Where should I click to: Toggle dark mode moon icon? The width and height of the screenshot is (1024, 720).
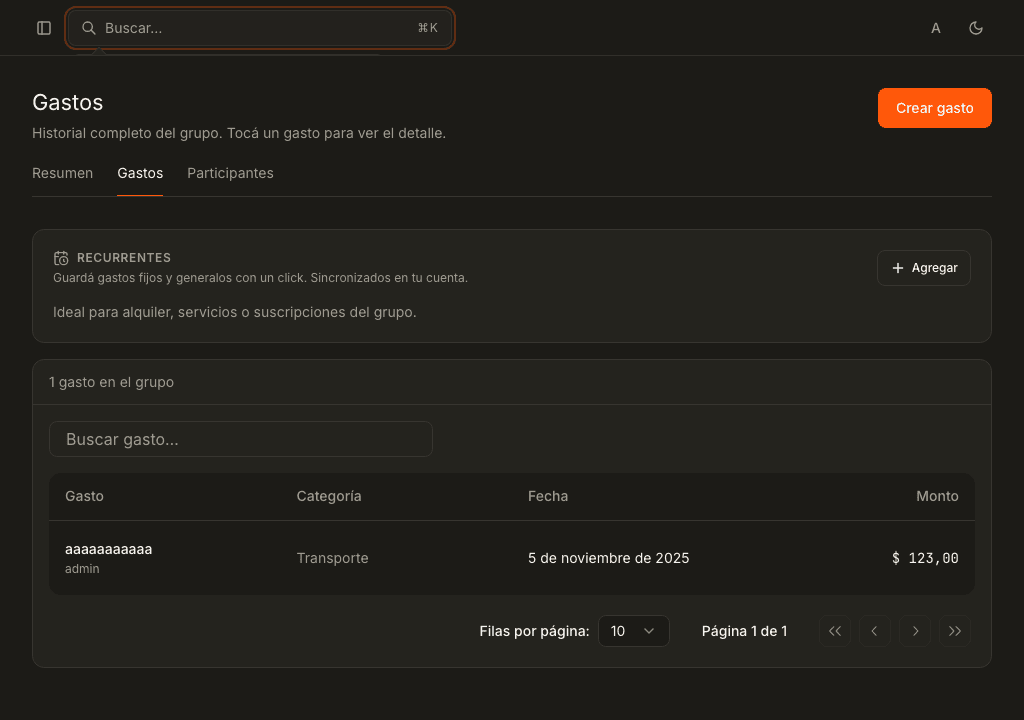976,28
